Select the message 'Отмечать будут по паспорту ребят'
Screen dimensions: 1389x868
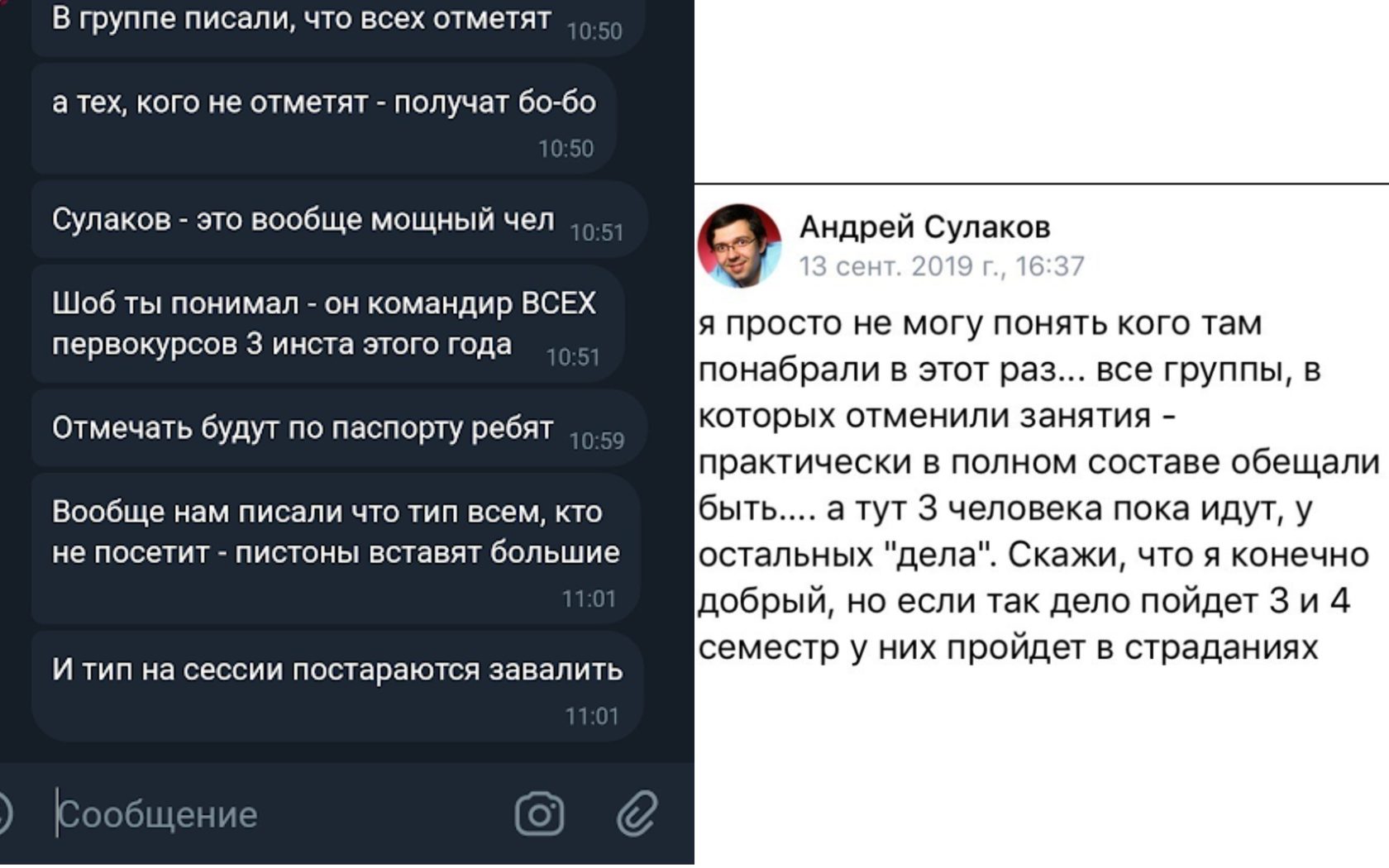click(302, 428)
